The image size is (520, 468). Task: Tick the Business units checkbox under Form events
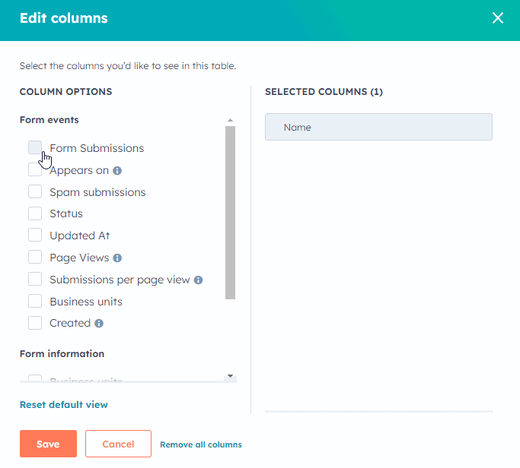point(35,301)
